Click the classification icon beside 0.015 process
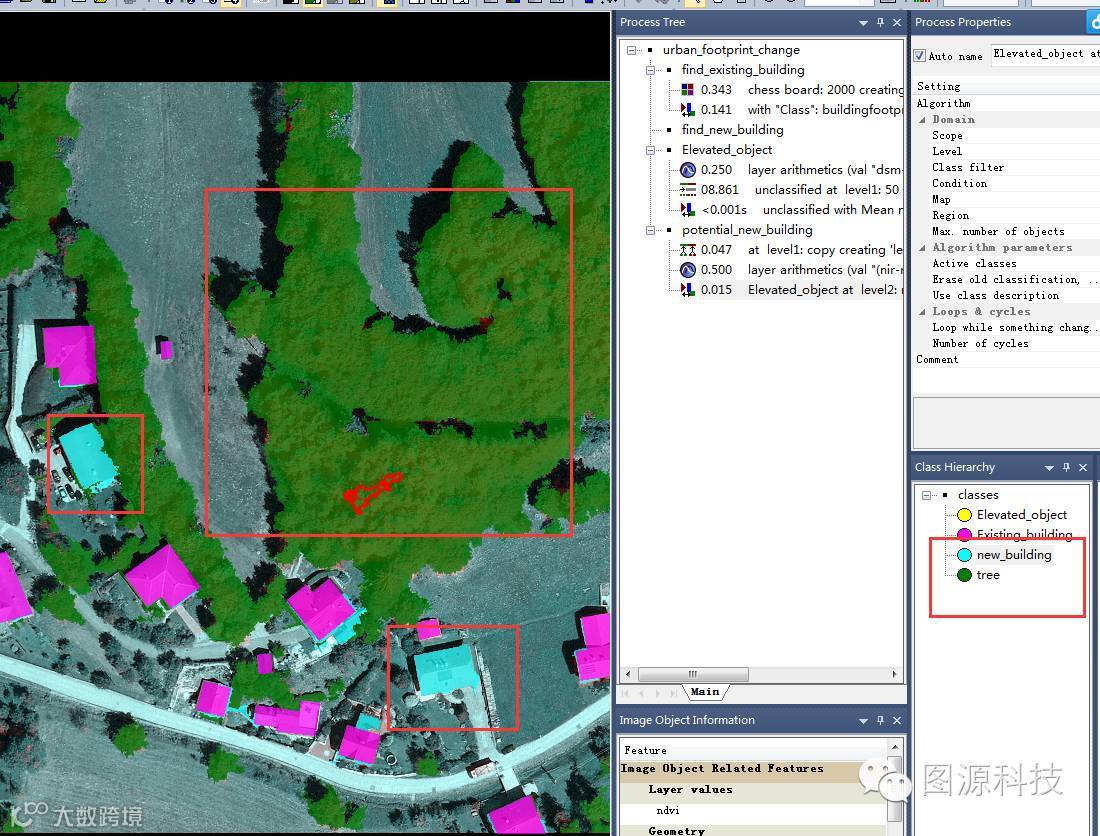1100x836 pixels. tap(688, 290)
